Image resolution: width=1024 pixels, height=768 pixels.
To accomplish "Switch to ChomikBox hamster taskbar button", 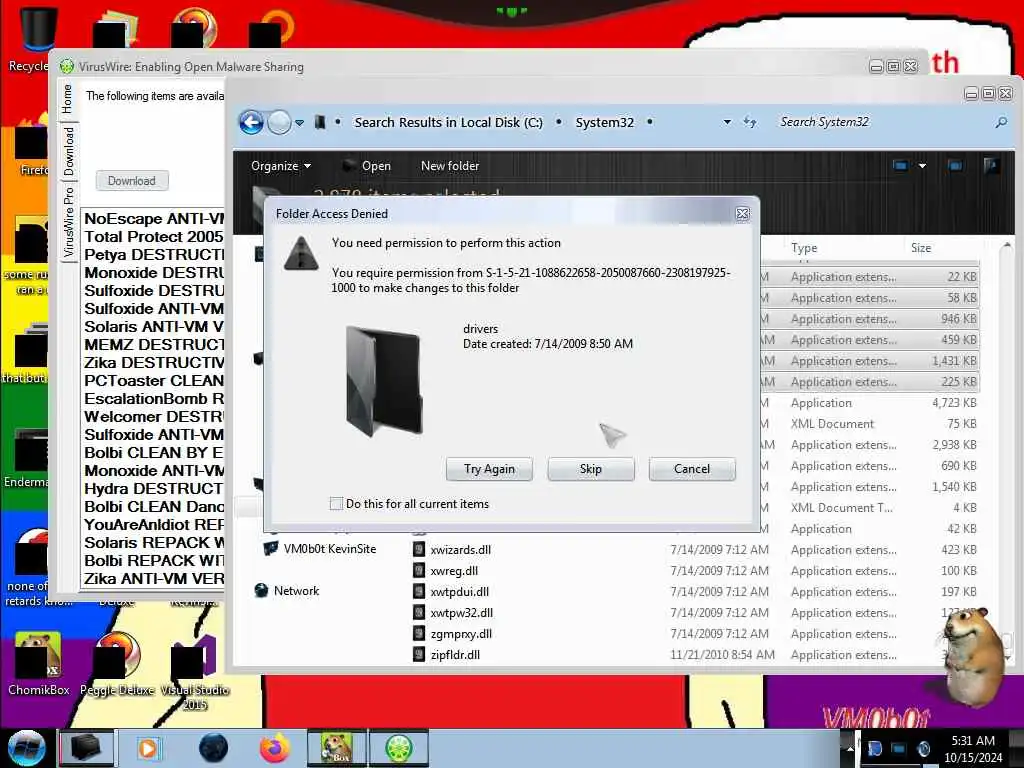I will click(x=338, y=748).
